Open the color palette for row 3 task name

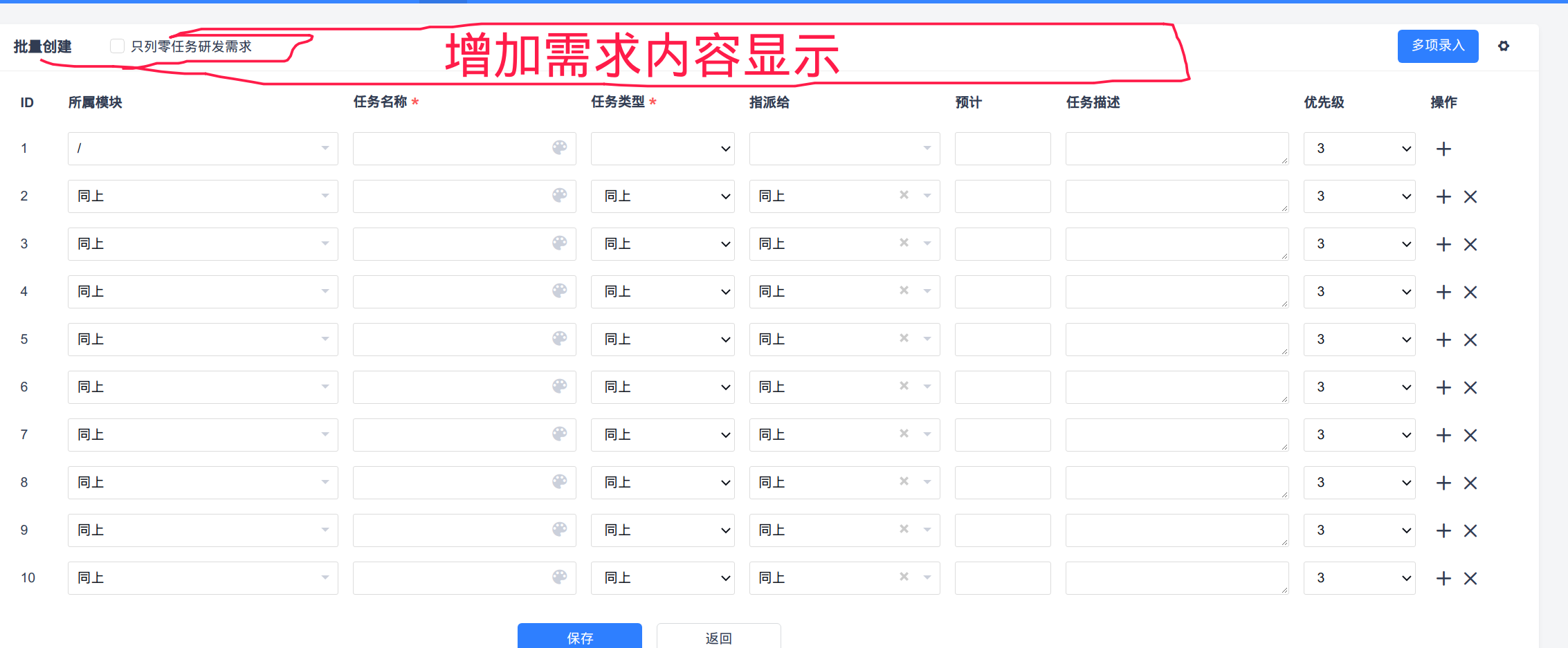click(560, 243)
